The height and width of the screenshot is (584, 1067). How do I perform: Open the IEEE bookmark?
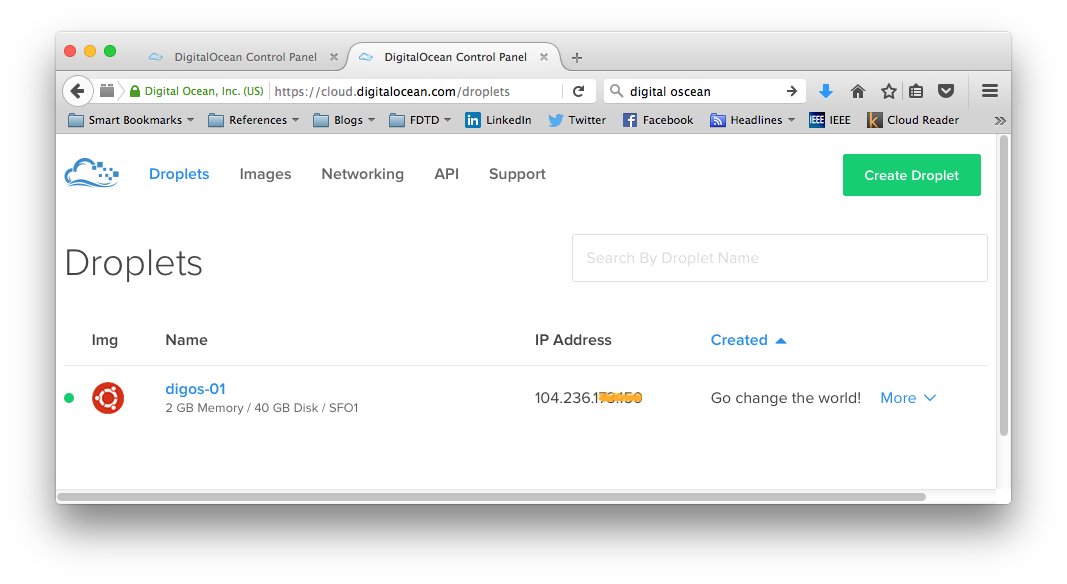coord(830,120)
